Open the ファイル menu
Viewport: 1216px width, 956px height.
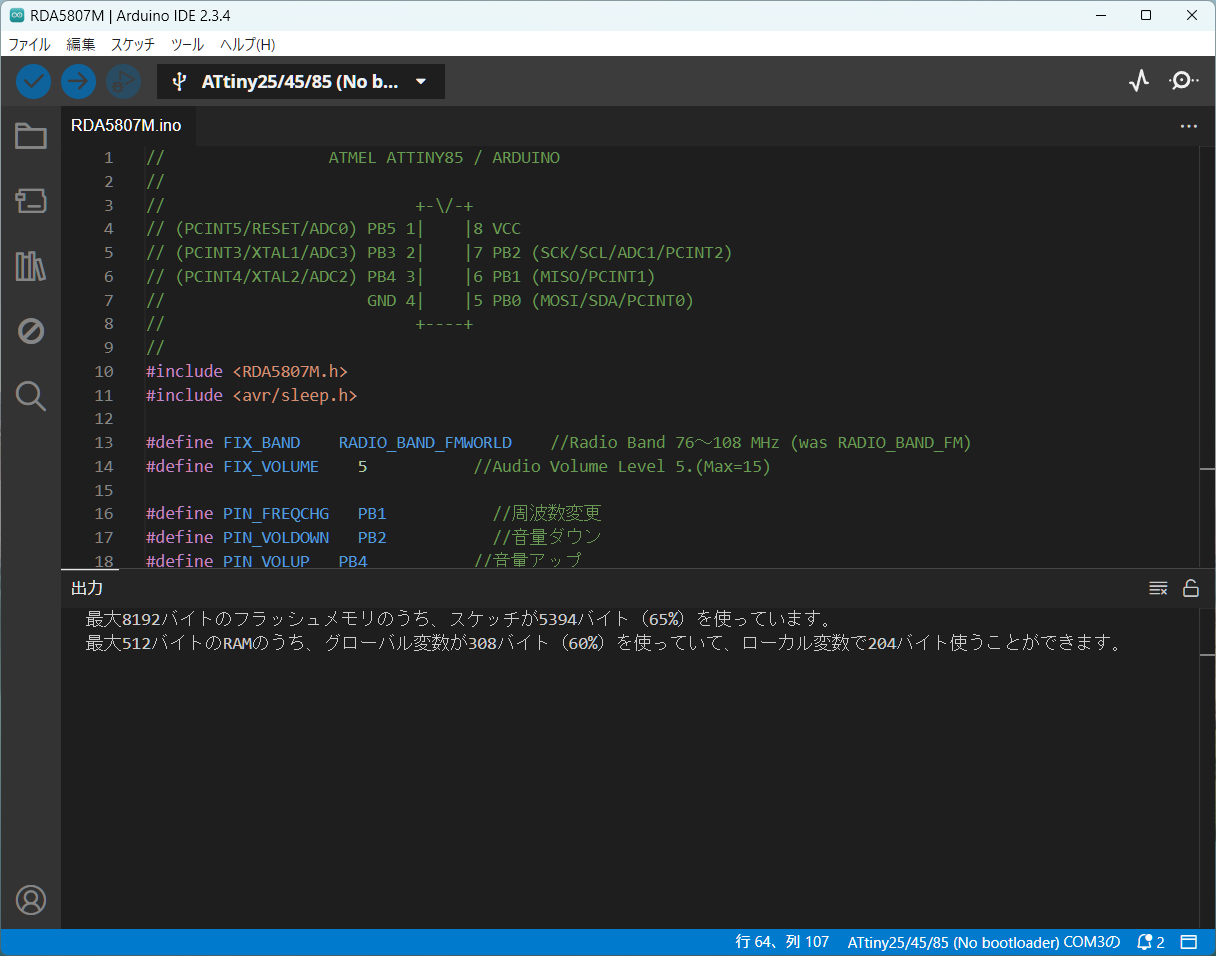[x=29, y=44]
